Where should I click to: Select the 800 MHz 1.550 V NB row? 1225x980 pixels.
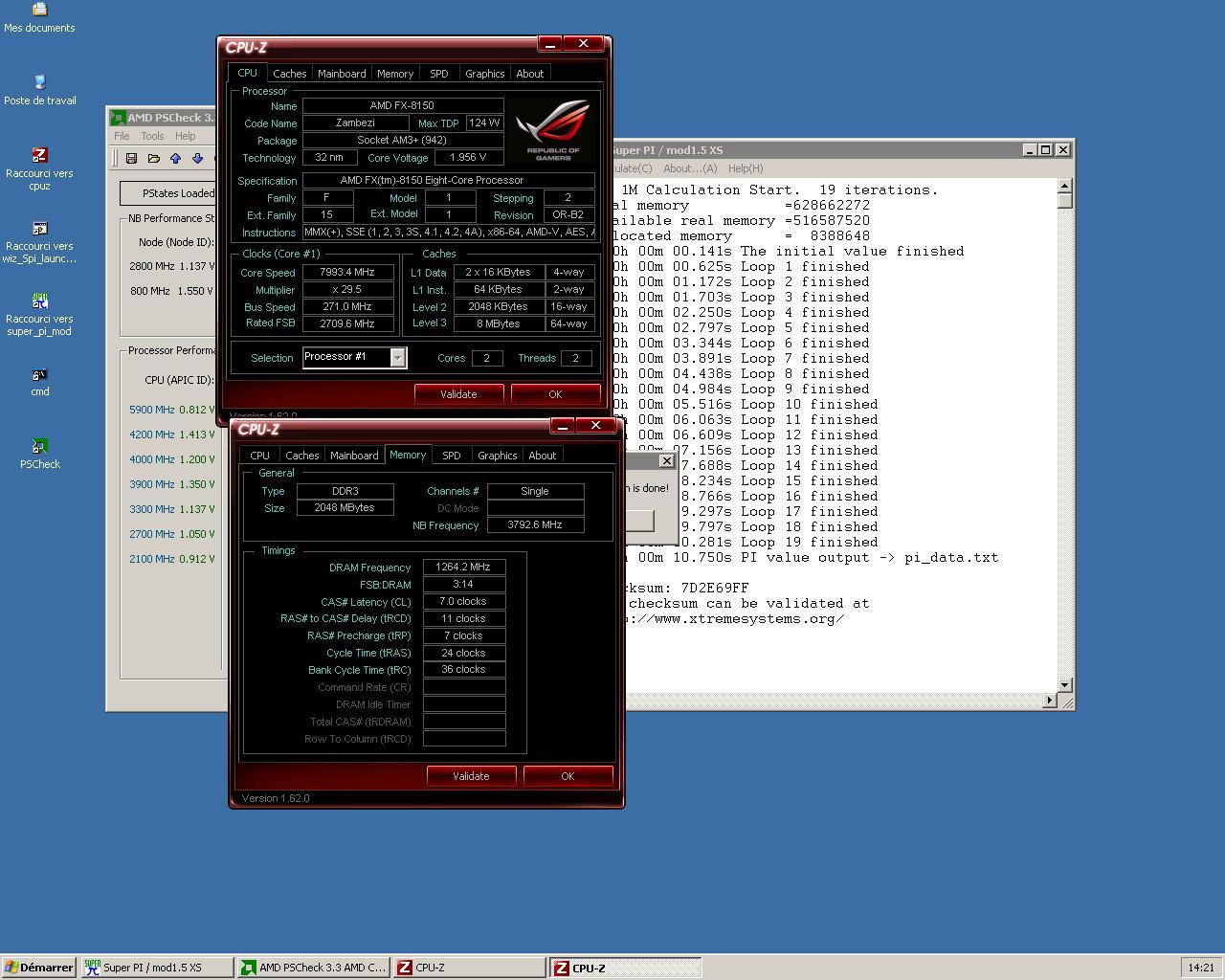pyautogui.click(x=172, y=291)
